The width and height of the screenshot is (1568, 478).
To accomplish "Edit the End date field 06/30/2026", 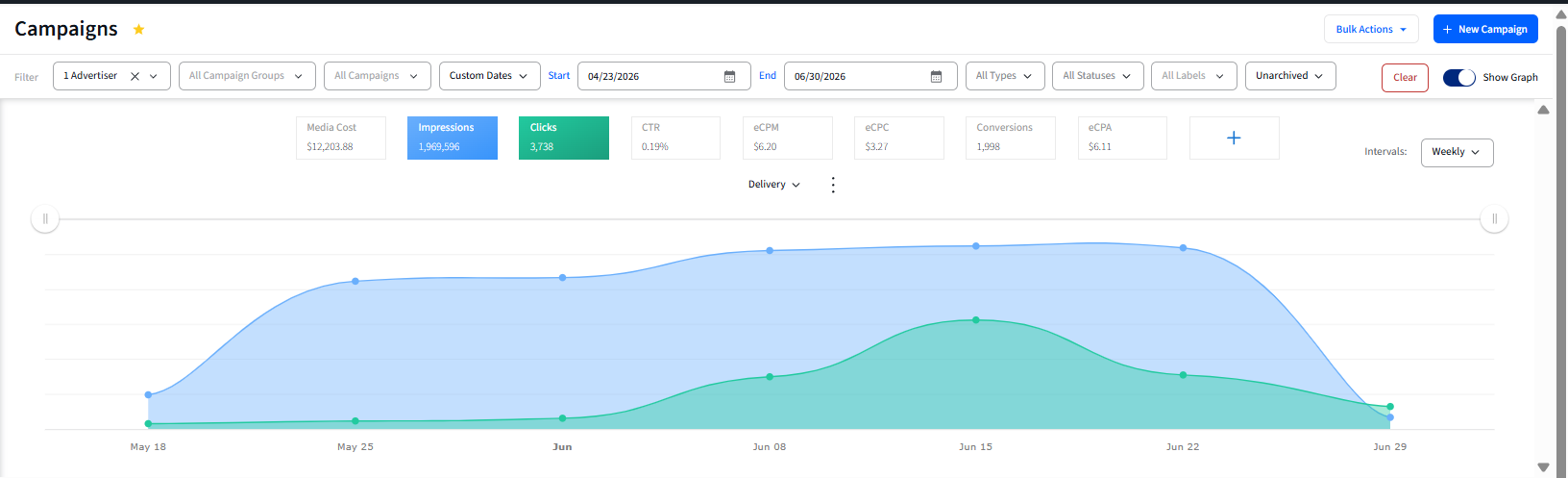I will pos(870,76).
